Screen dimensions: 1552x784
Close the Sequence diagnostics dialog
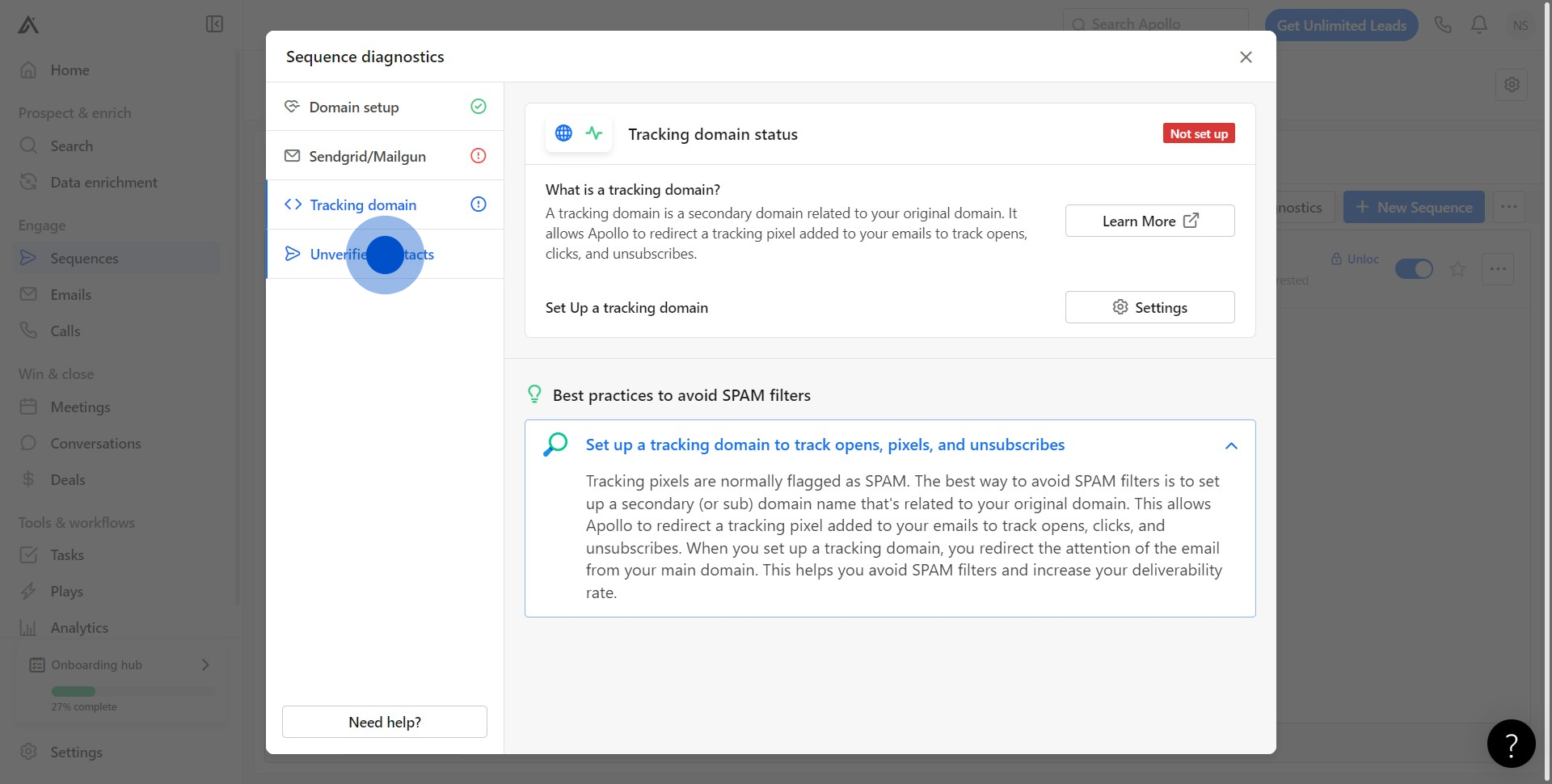pos(1246,57)
